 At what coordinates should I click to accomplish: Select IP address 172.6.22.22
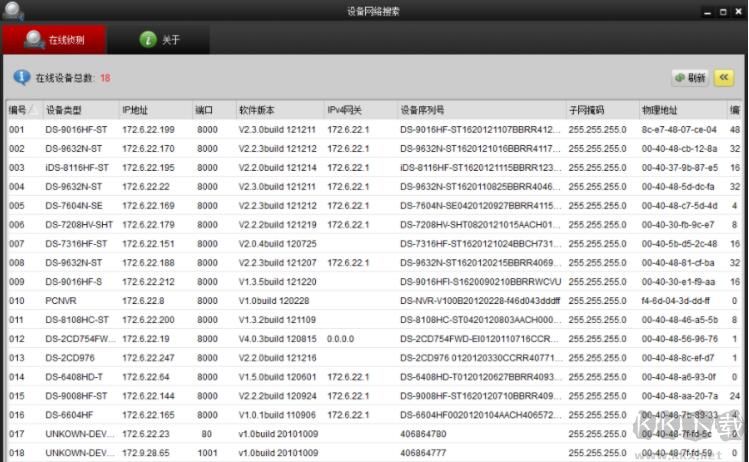[146, 187]
